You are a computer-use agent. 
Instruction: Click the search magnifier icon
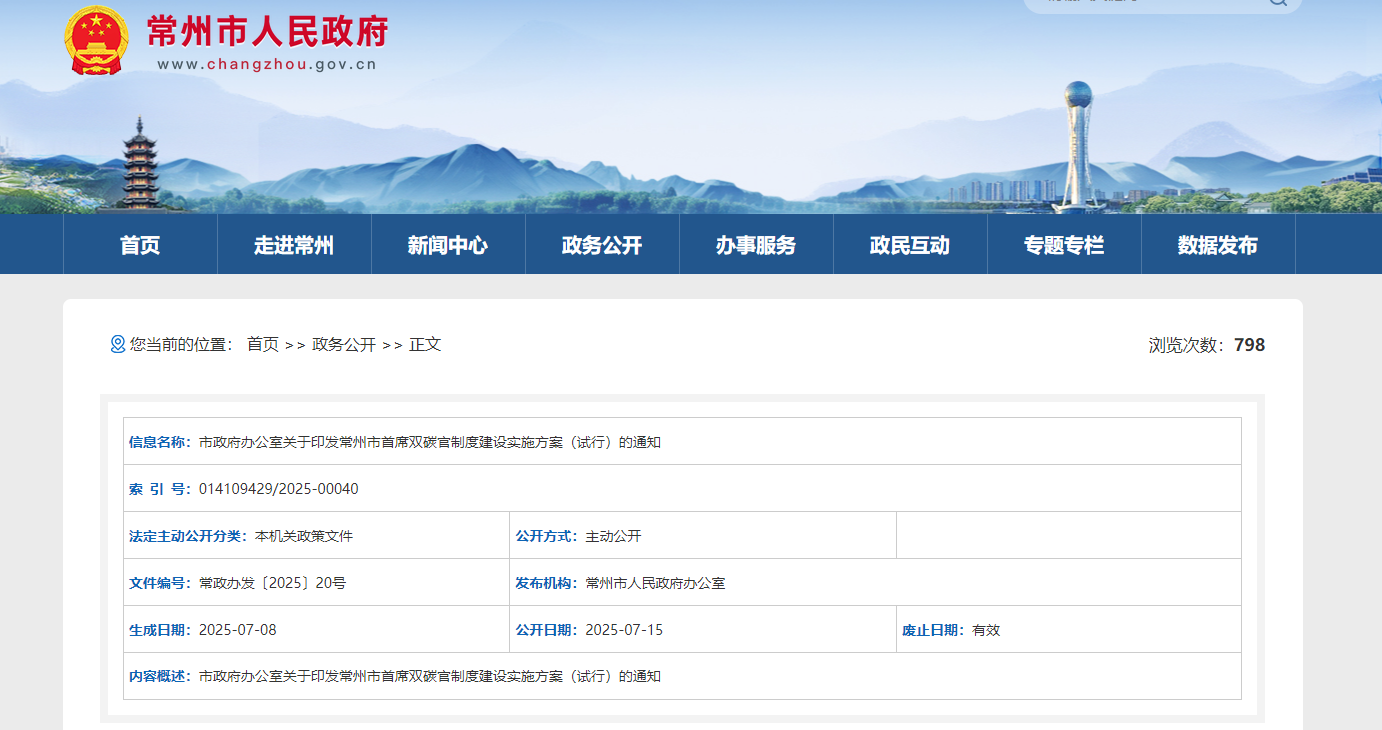(1277, 4)
